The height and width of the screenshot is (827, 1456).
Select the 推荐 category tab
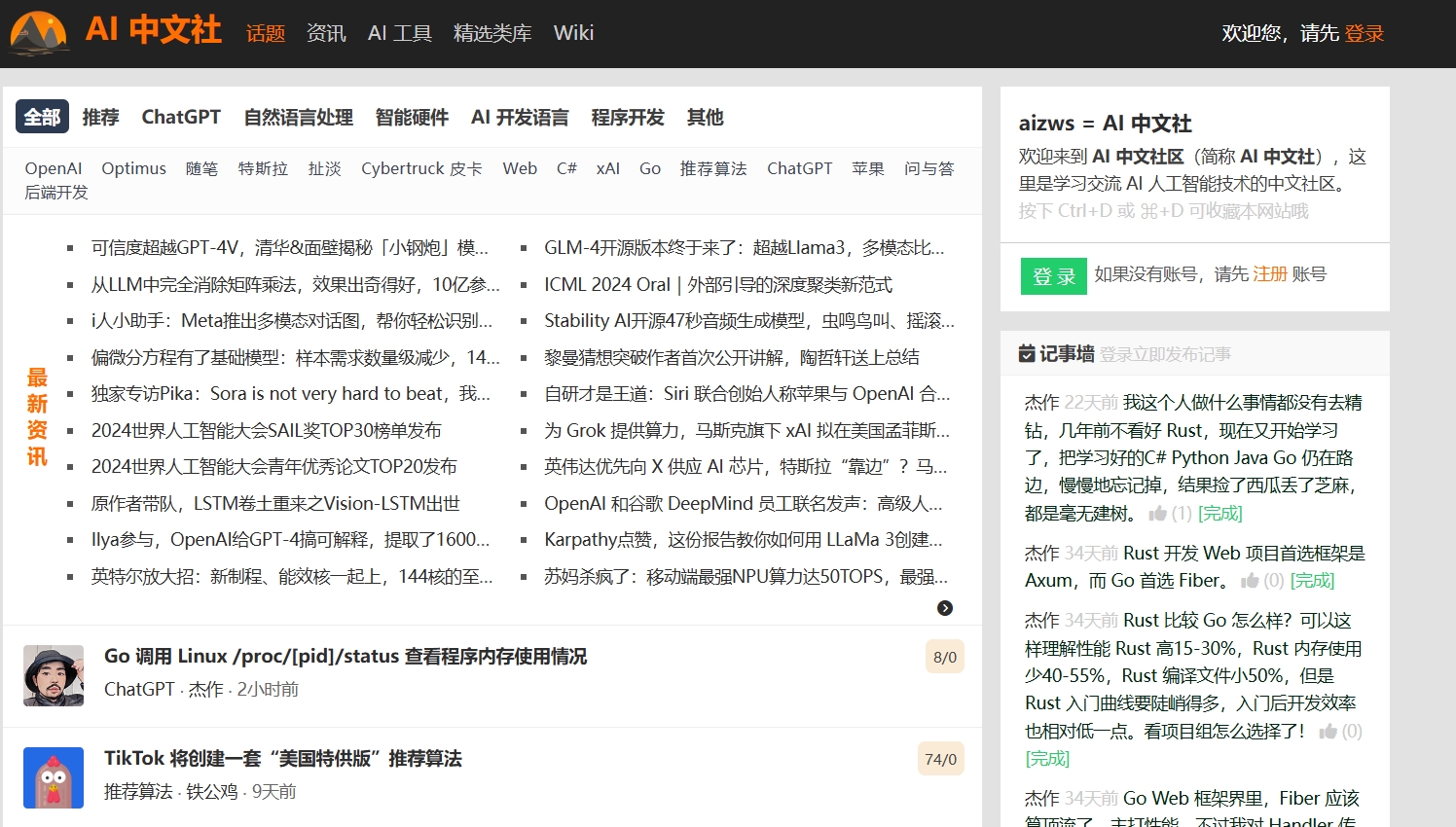pyautogui.click(x=100, y=117)
